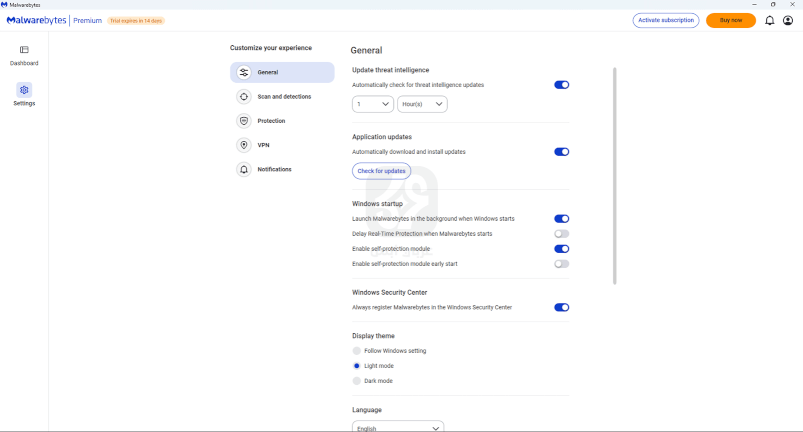Viewport: 803px width, 432px height.
Task: Close the Malwarebytes window
Action: (792, 5)
